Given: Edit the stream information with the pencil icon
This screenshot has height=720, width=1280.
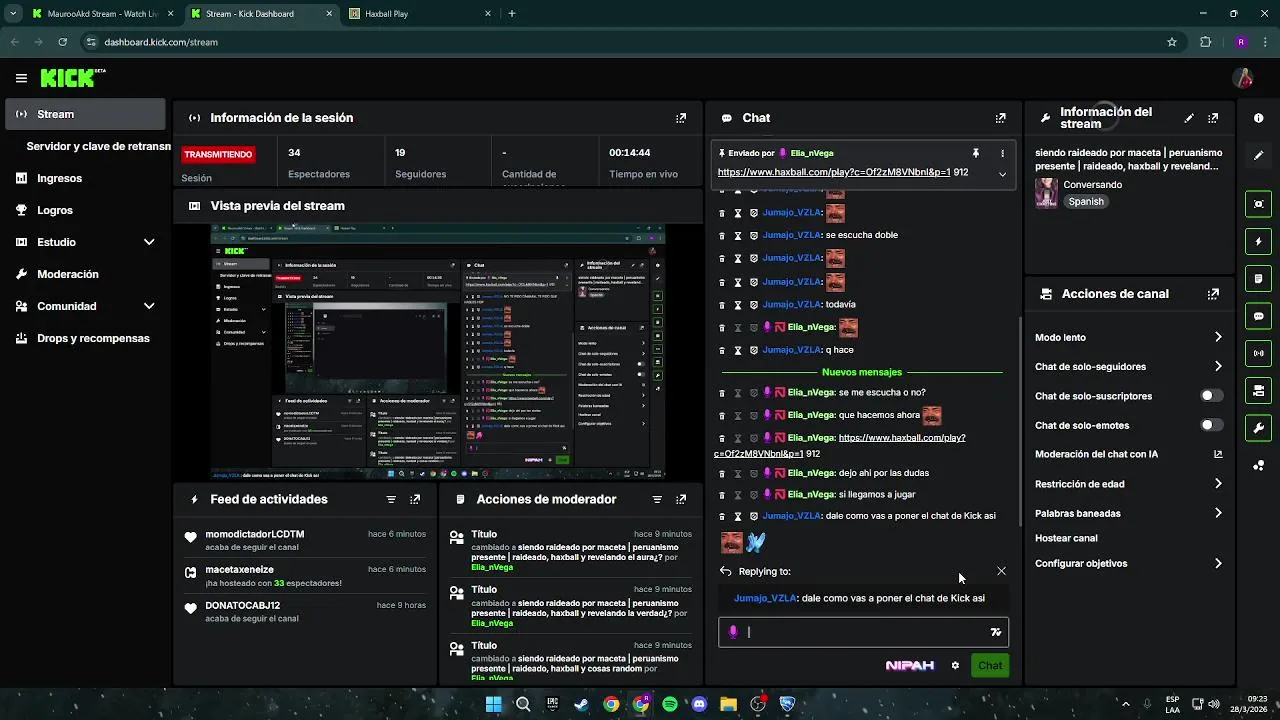Looking at the screenshot, I should [x=1189, y=118].
